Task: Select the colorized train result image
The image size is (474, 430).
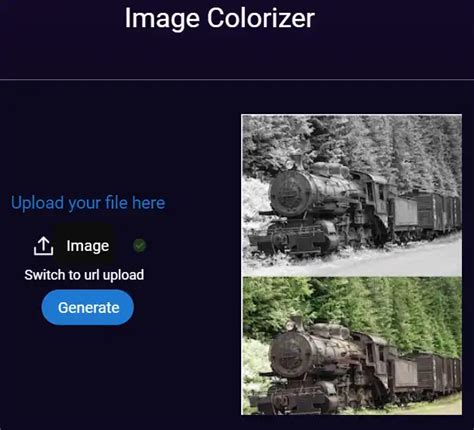Action: coord(352,346)
